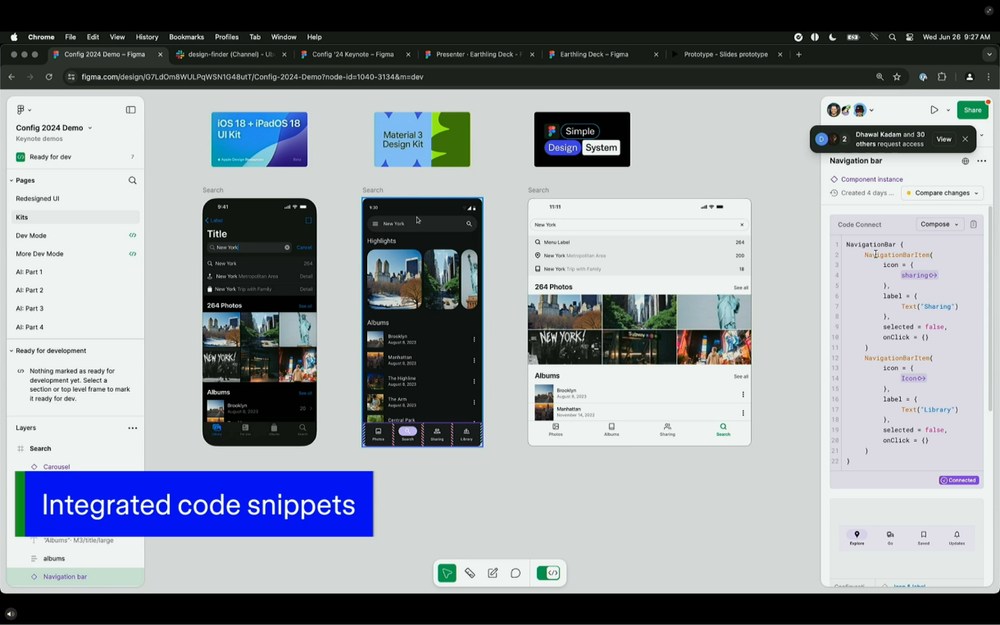This screenshot has height=625, width=1000.
Task: Click the present play icon beside Share
Action: coord(935,110)
